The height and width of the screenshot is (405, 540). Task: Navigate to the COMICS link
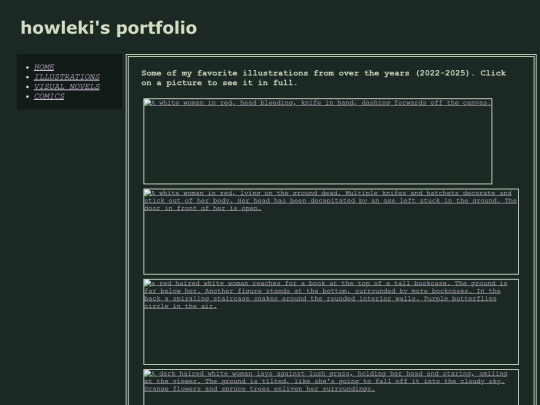(x=49, y=96)
